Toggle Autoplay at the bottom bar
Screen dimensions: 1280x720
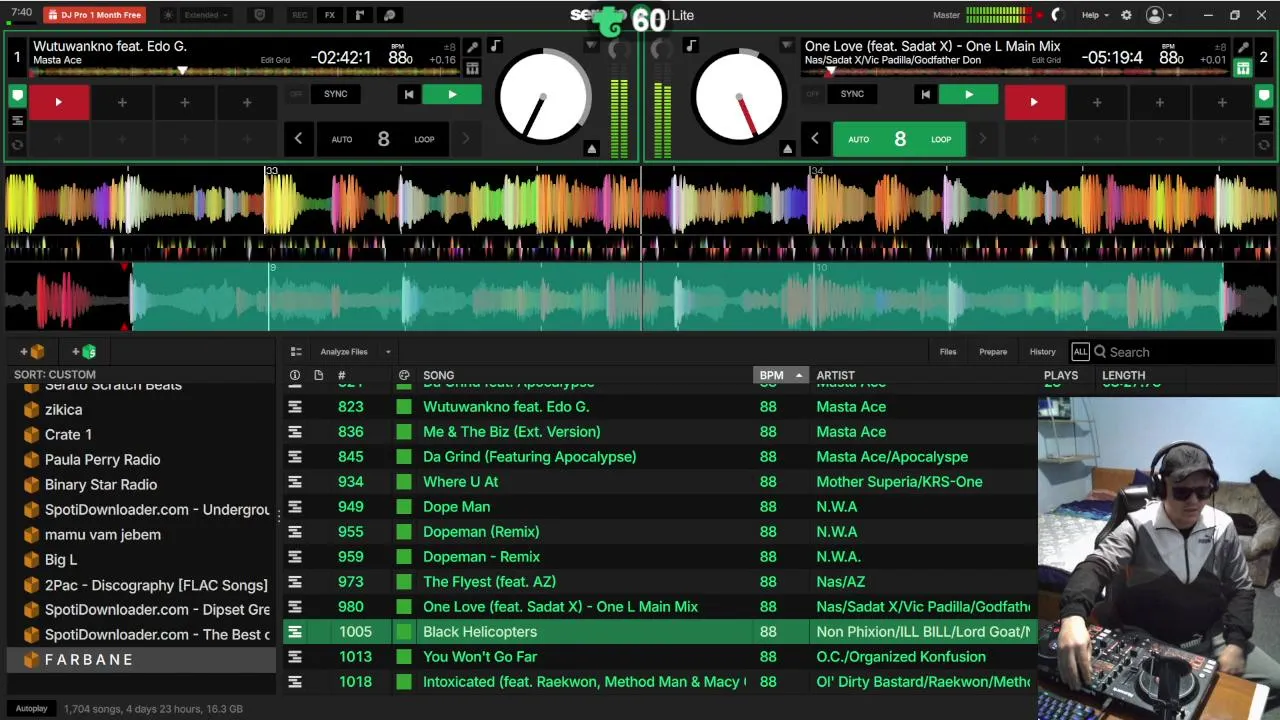coord(32,709)
